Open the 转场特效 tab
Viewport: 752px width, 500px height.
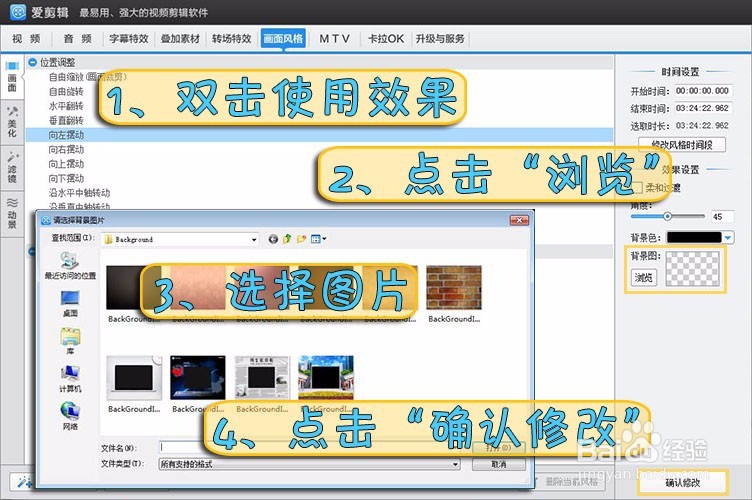pos(232,38)
